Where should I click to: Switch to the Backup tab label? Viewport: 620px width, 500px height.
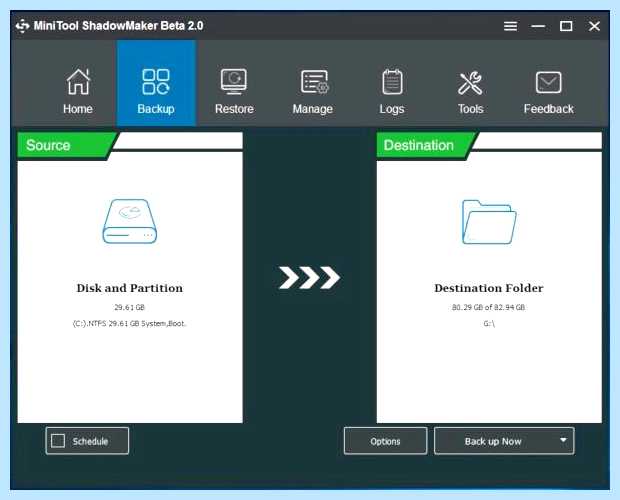click(x=156, y=109)
